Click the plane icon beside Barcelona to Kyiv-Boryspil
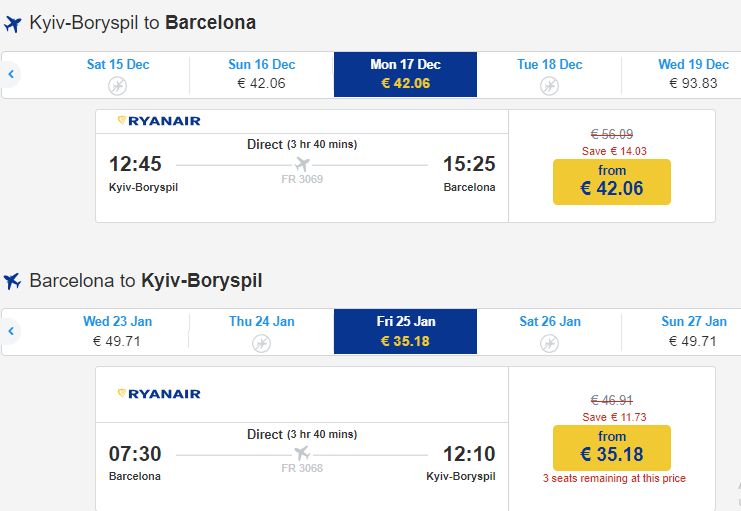 (13, 282)
